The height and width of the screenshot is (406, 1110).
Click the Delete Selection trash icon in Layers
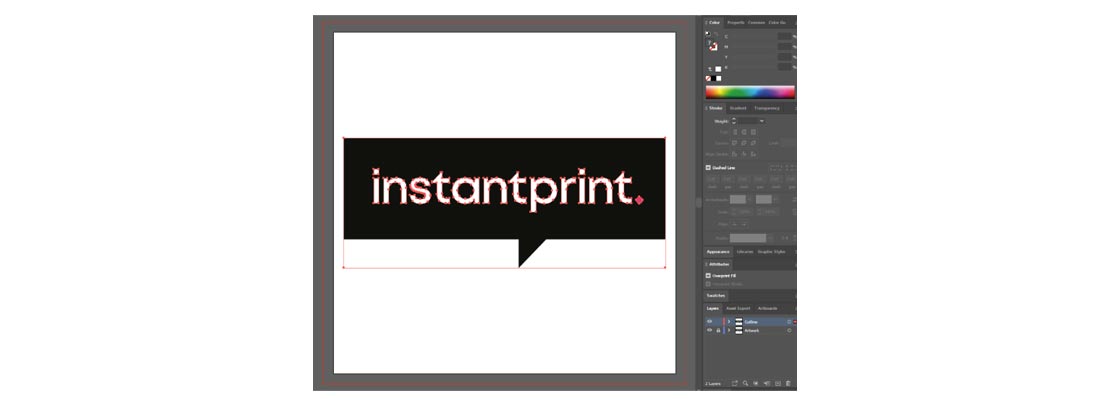pyautogui.click(x=789, y=383)
